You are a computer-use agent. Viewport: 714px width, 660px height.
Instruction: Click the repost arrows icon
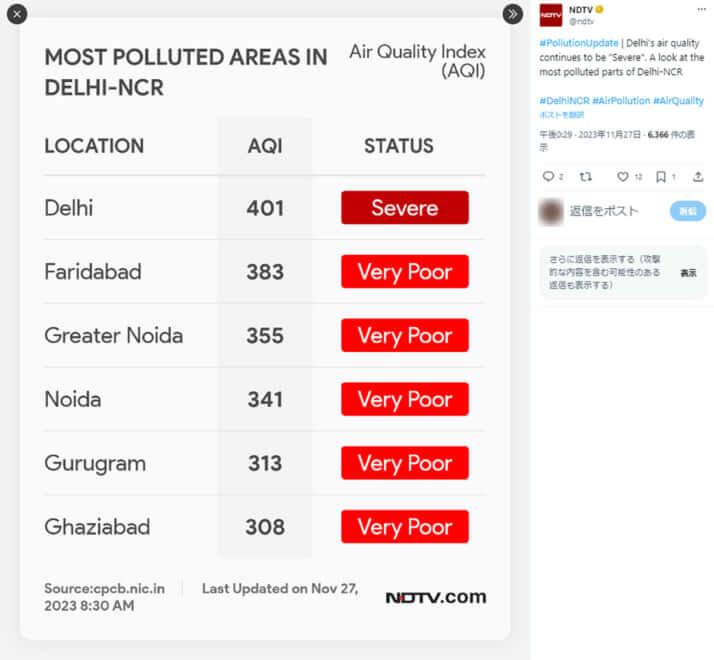[x=586, y=176]
